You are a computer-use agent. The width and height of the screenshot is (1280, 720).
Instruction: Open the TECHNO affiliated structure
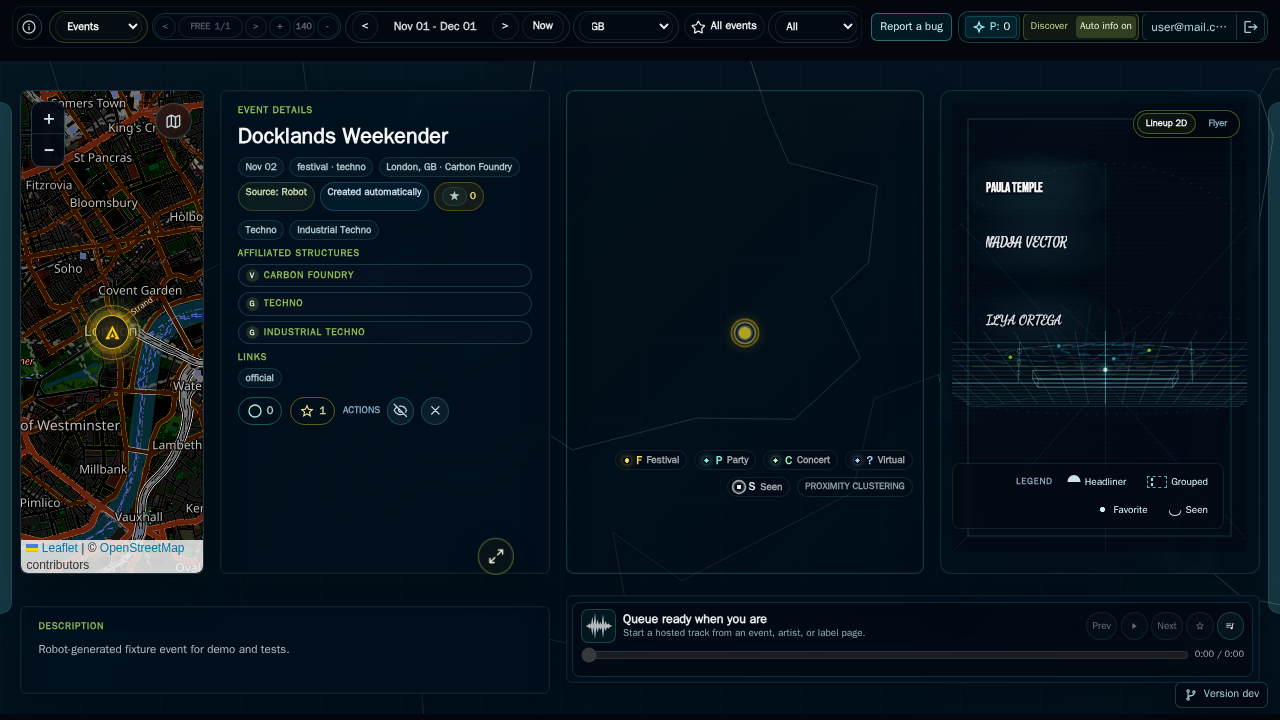385,304
